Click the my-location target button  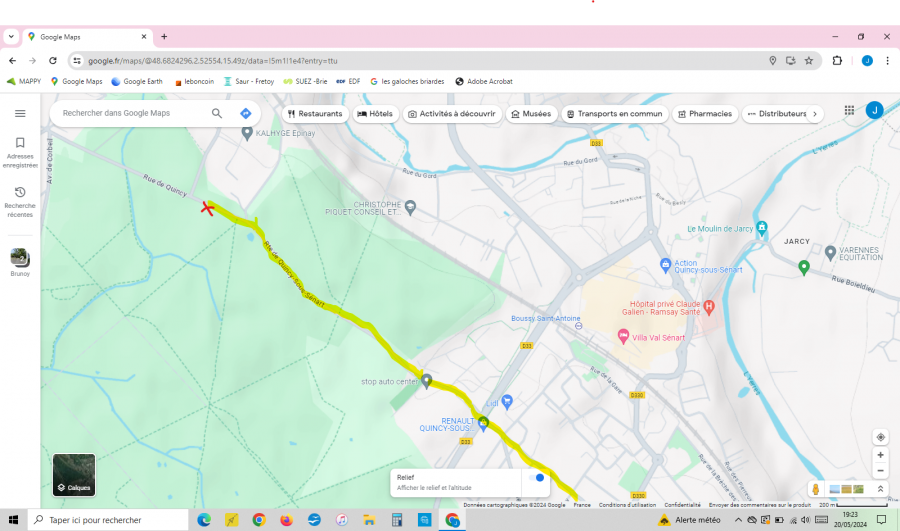pyautogui.click(x=880, y=437)
